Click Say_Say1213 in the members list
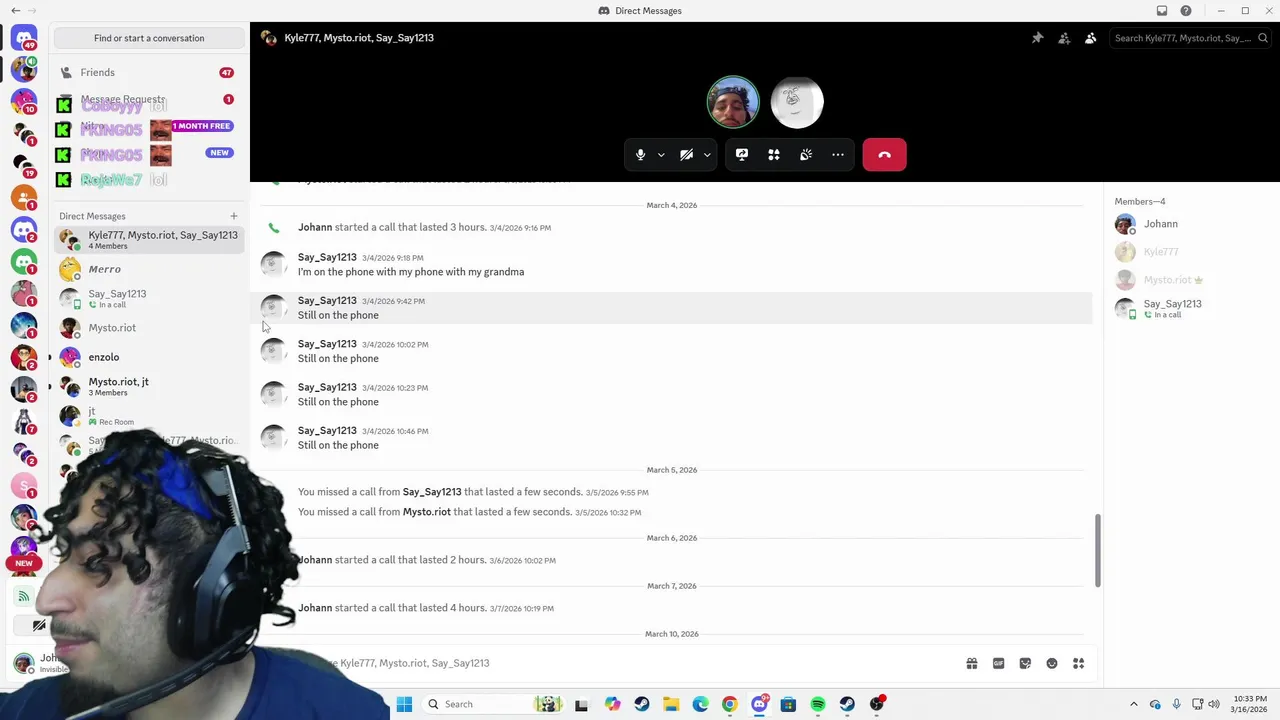This screenshot has width=1280, height=720. tap(1188, 308)
